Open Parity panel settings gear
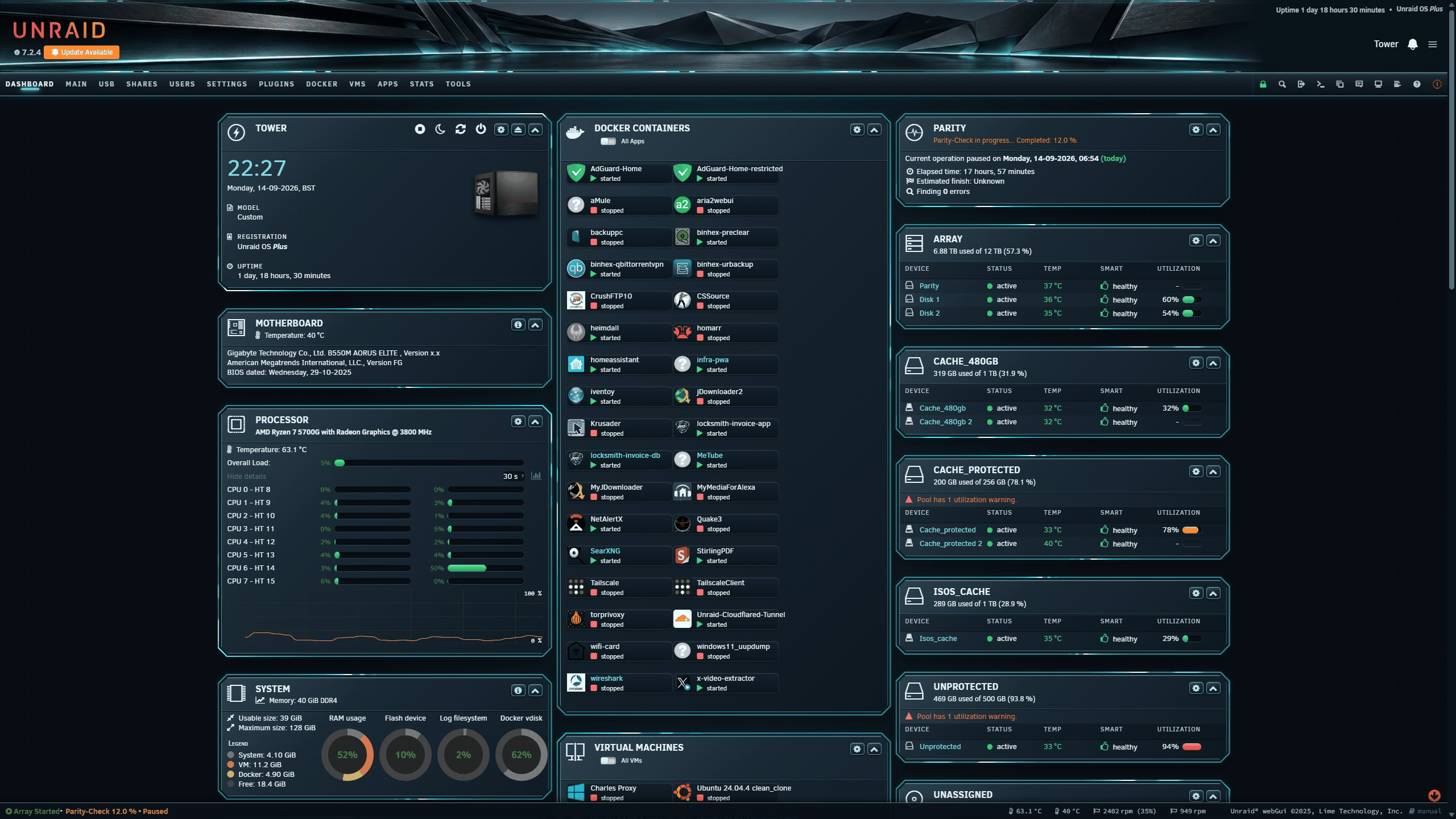Viewport: 1456px width, 819px height. pos(1196,130)
